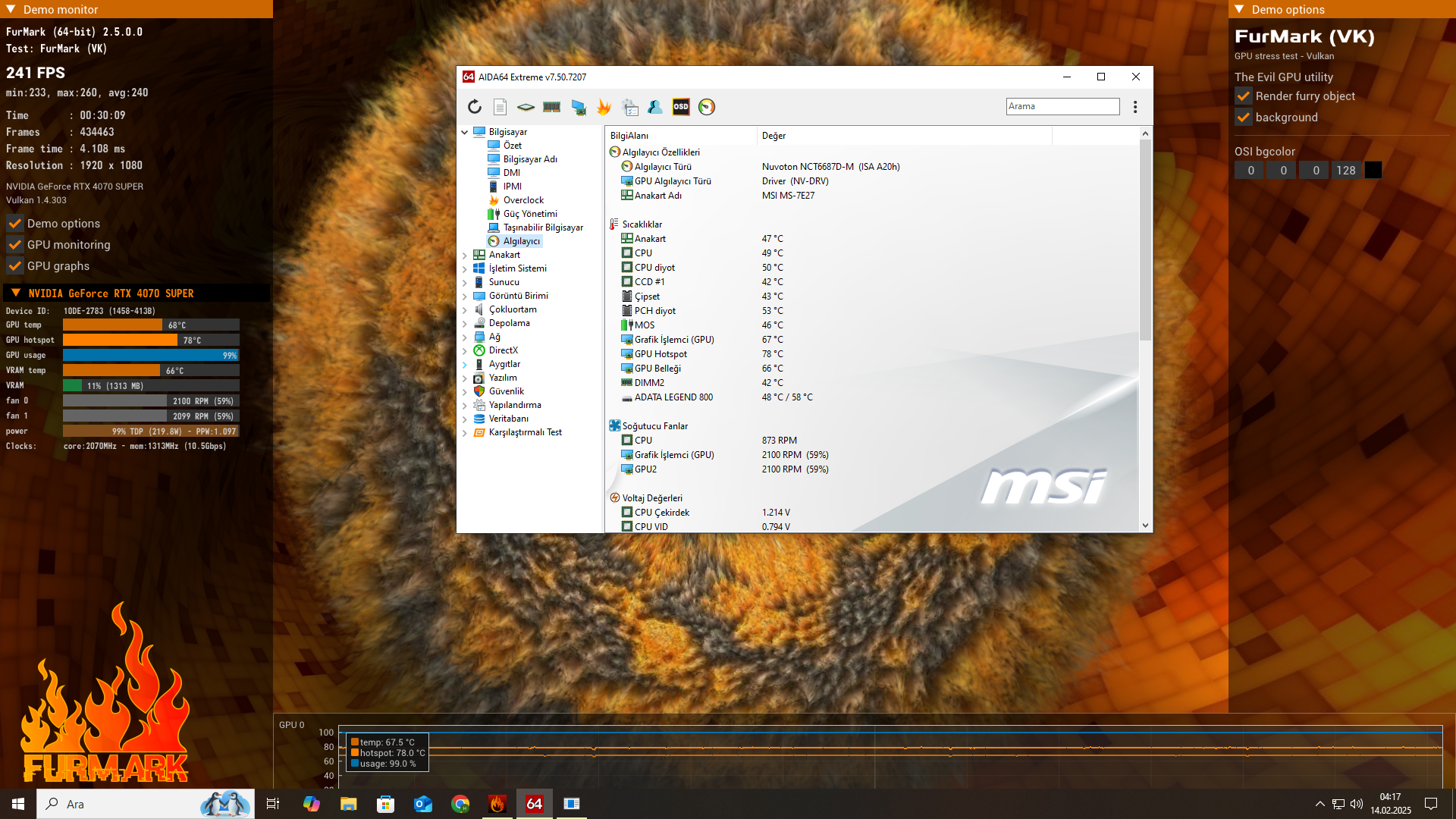Click the black OSI bgcolor swatch

tap(1373, 171)
